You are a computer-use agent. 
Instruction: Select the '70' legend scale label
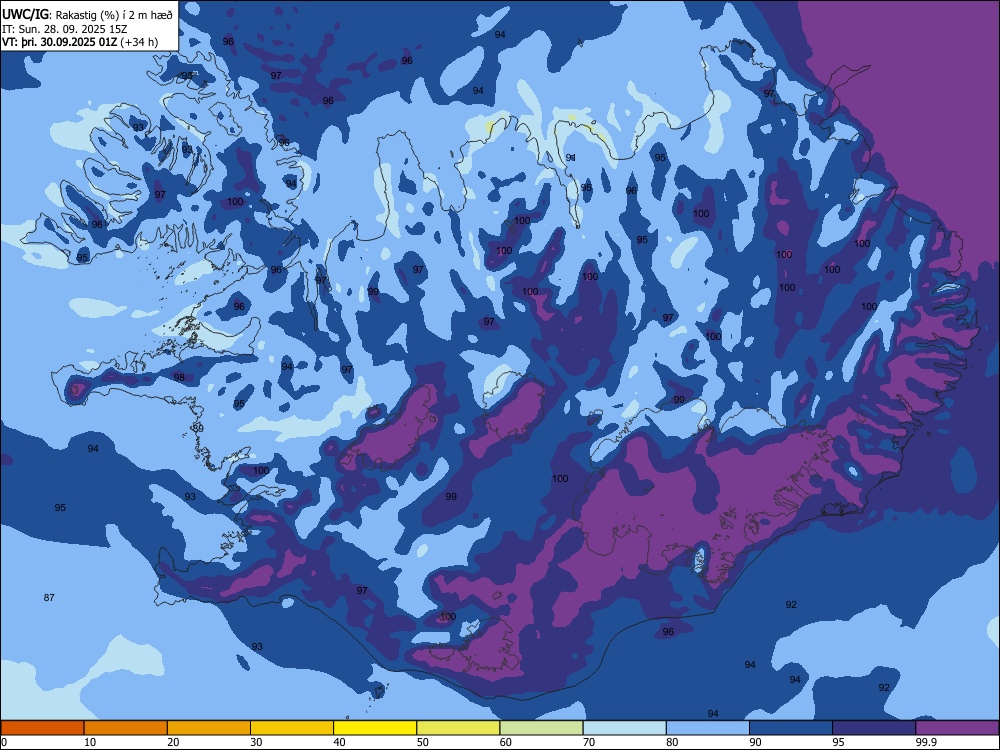pyautogui.click(x=589, y=742)
